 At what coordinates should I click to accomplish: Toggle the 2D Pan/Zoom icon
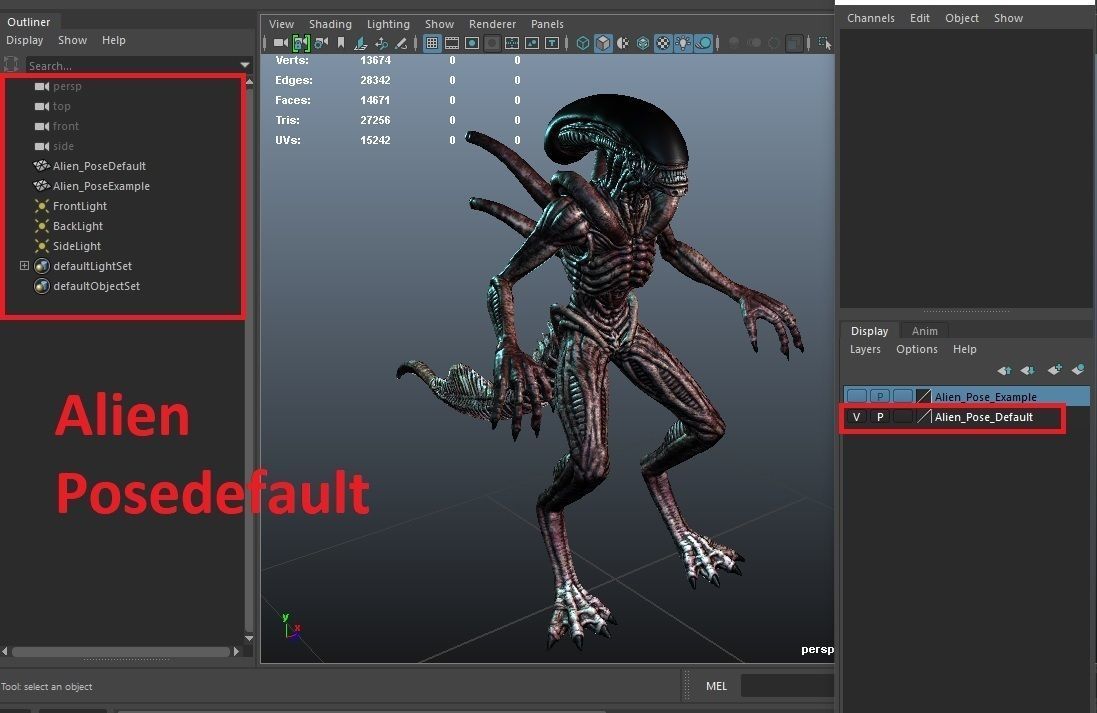tap(381, 43)
